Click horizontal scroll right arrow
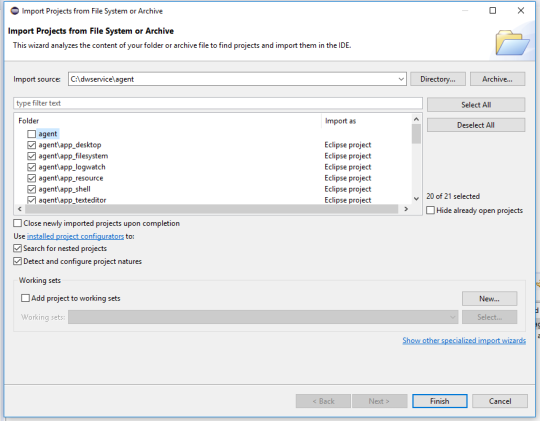 point(406,209)
